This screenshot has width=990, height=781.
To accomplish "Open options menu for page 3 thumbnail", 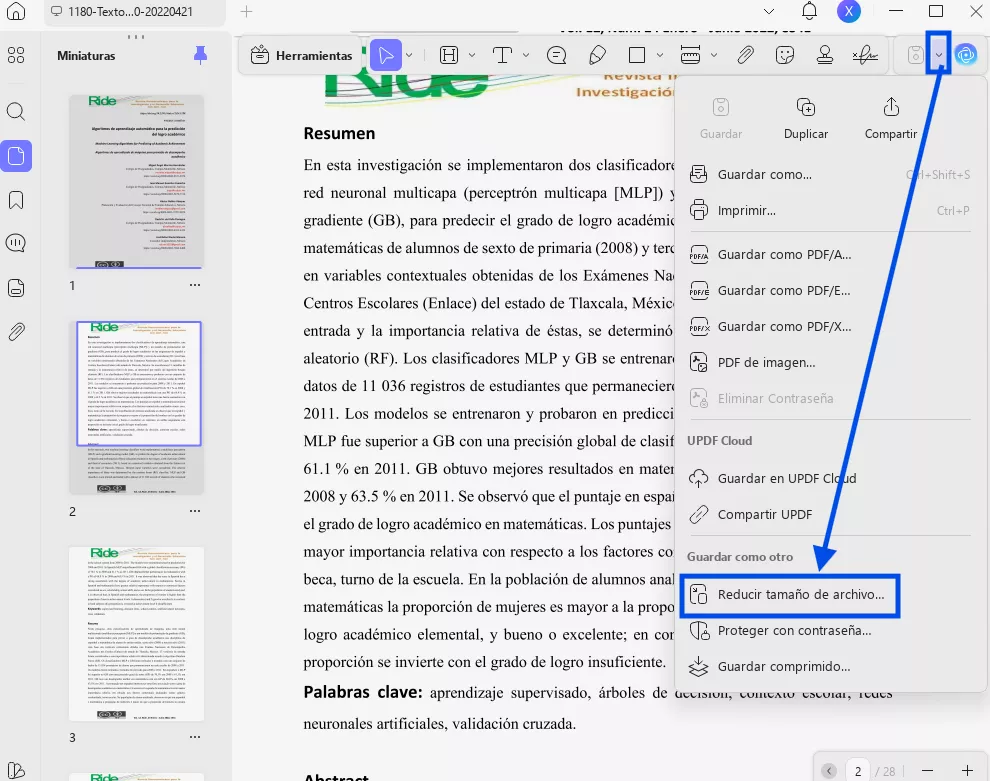I will [x=194, y=737].
